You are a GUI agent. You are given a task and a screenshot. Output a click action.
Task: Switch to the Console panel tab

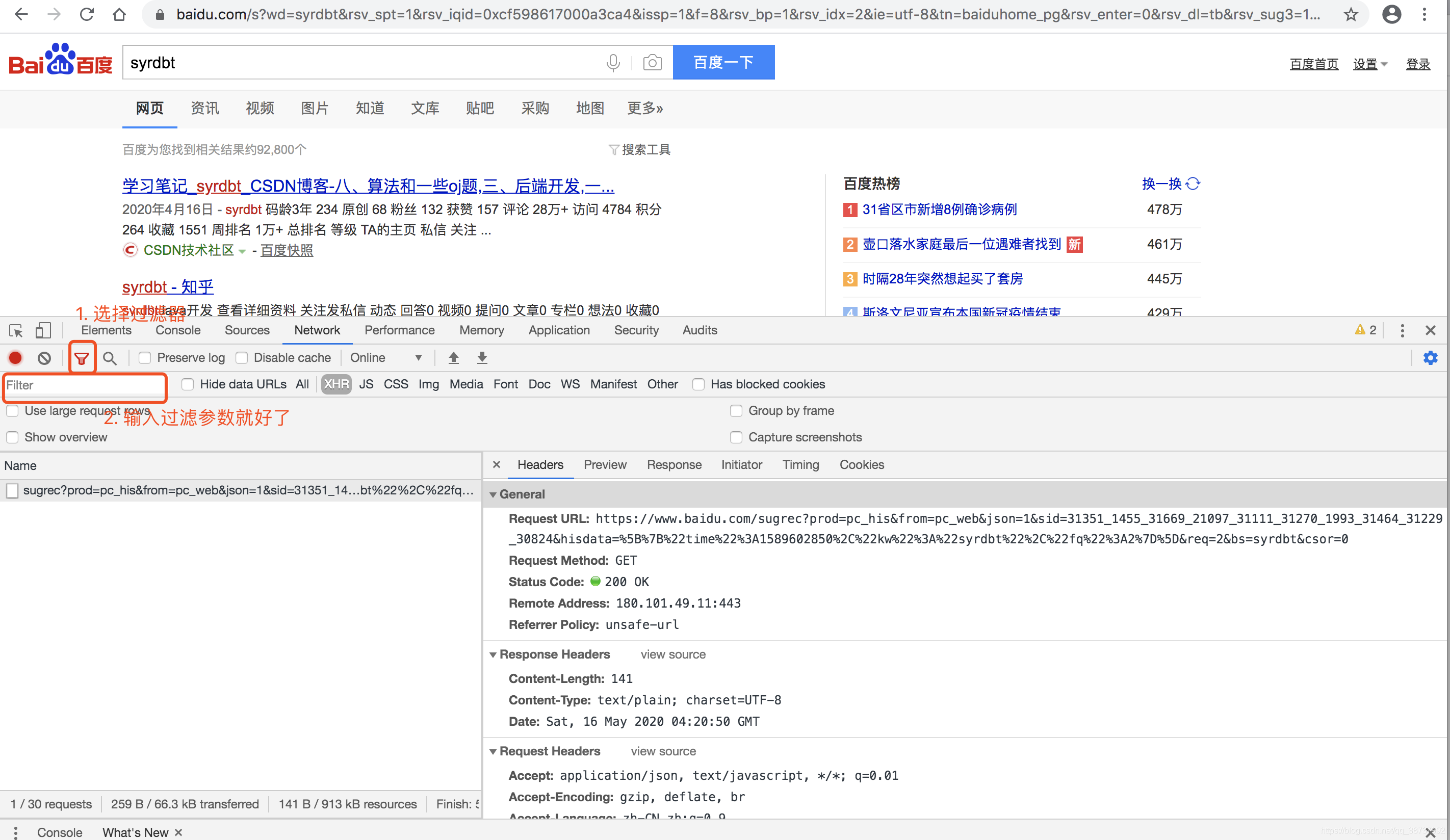[x=178, y=330]
